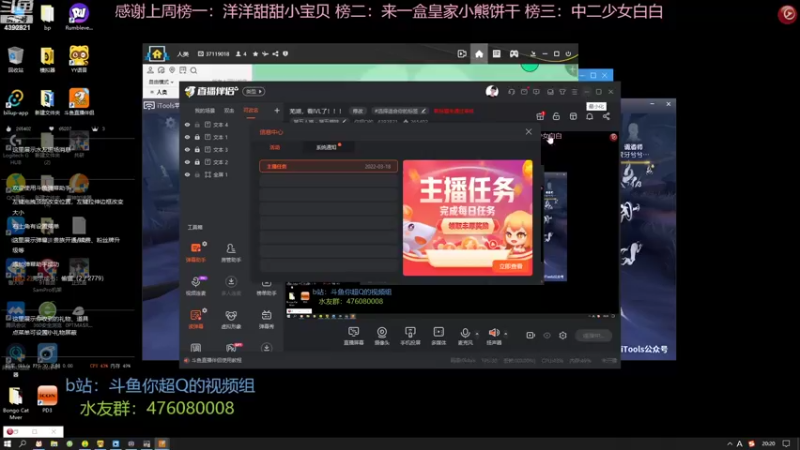
Task: Open the 虚拟形象 bear-face tool
Action: (x=231, y=319)
